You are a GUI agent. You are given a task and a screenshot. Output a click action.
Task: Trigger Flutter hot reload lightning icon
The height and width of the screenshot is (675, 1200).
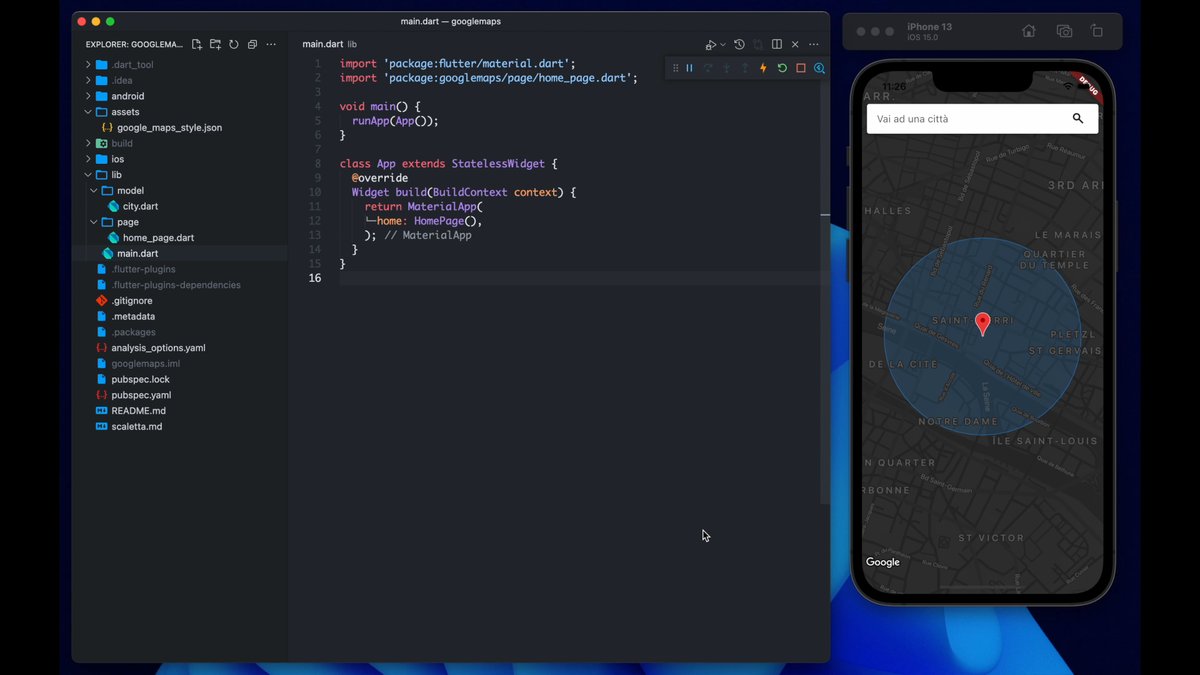pyautogui.click(x=763, y=68)
